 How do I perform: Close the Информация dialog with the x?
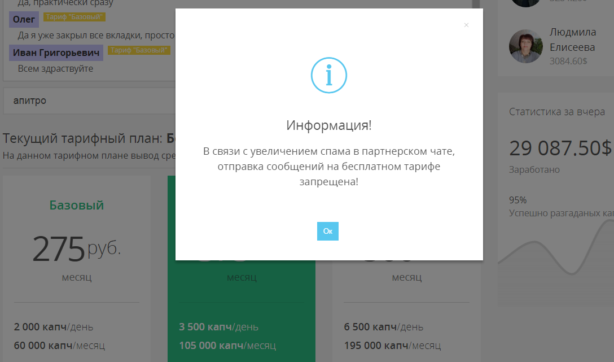tap(466, 25)
